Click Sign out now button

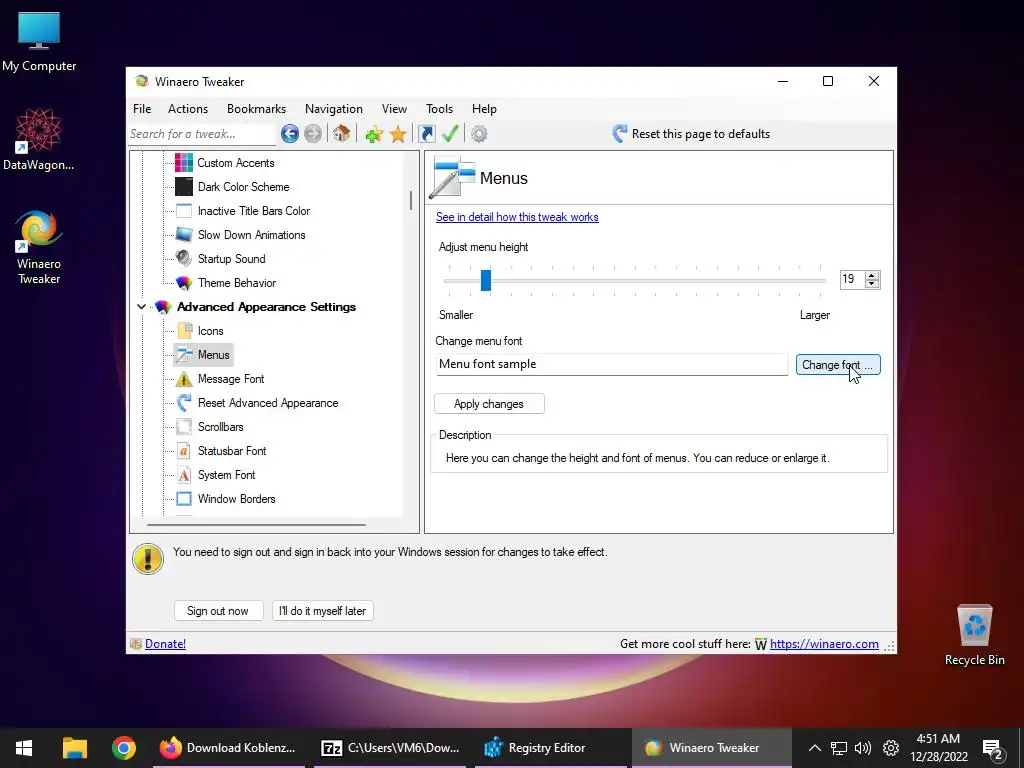pyautogui.click(x=218, y=611)
